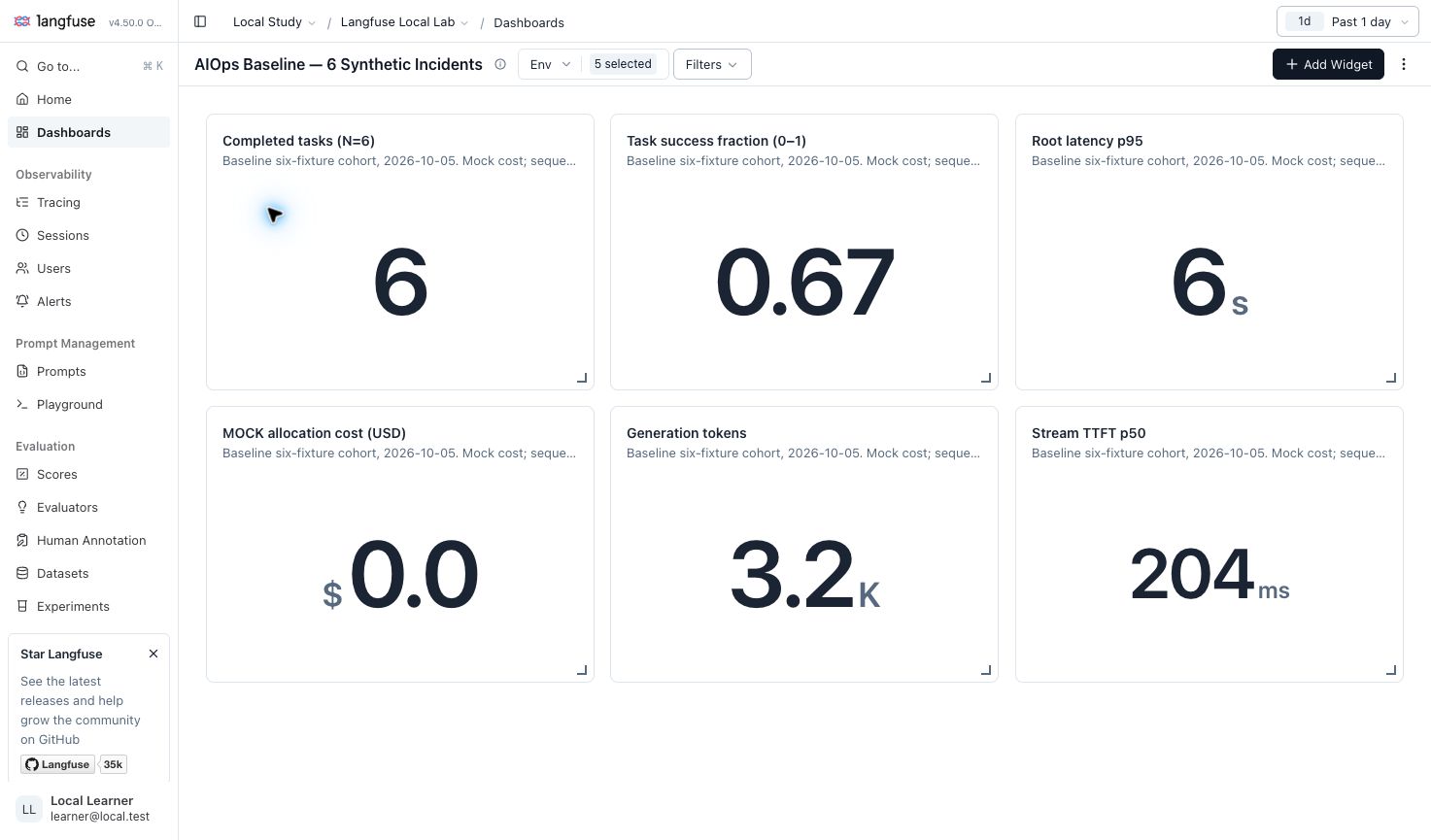Click resize handle on MOCK allocation cost widget

[x=582, y=670]
